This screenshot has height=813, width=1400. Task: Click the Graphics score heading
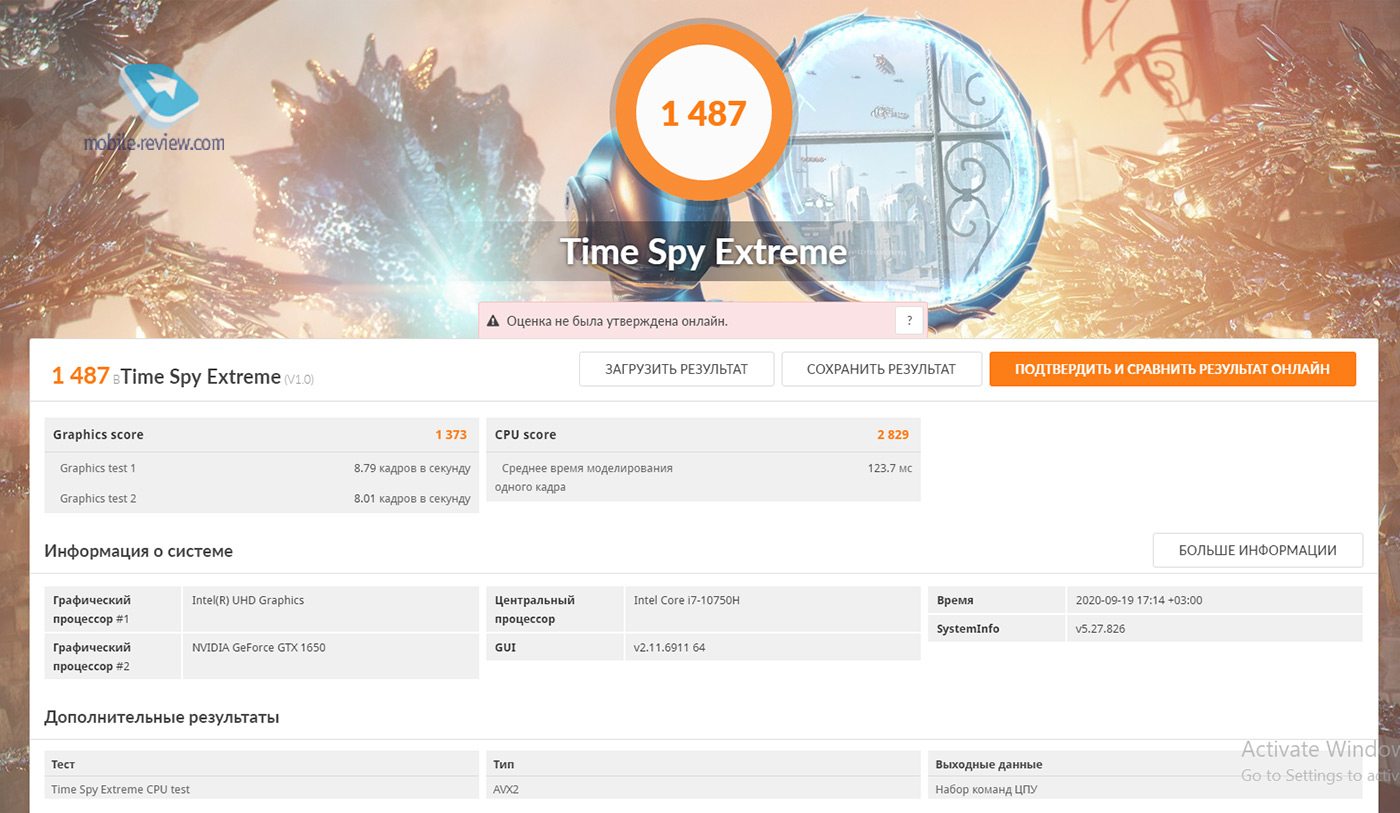(x=98, y=435)
